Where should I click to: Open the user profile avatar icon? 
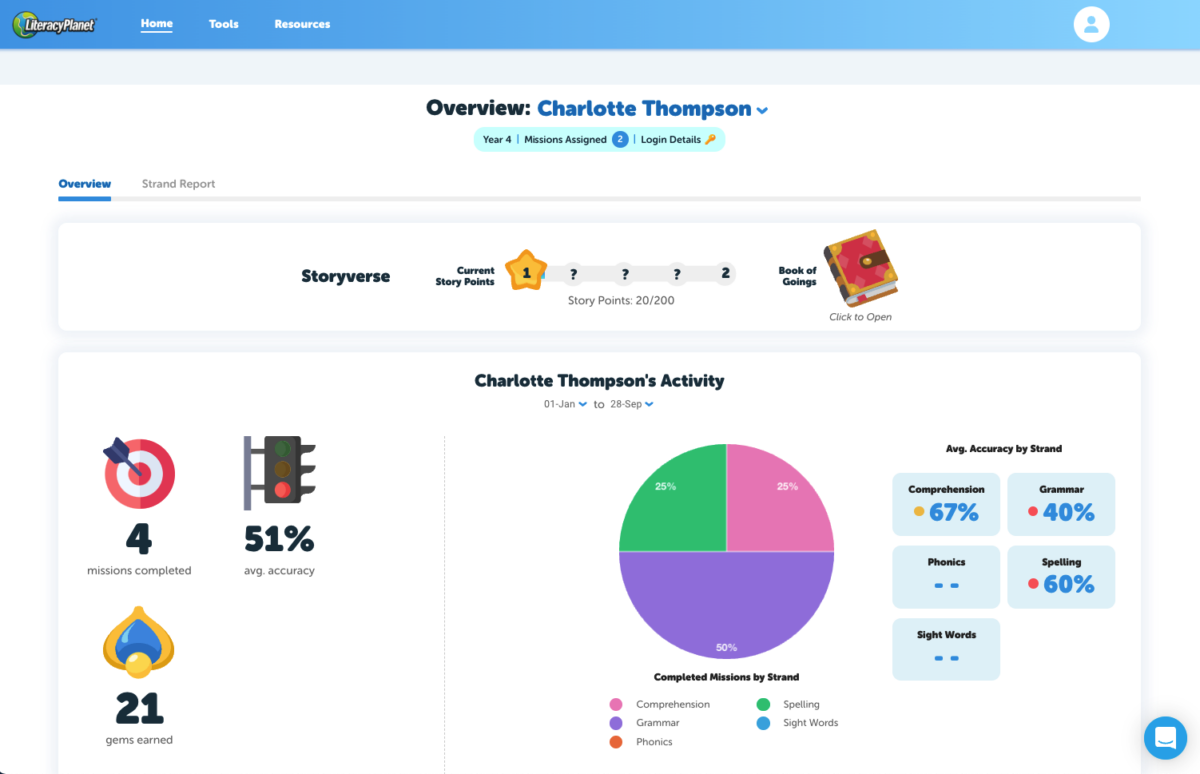pyautogui.click(x=1091, y=25)
